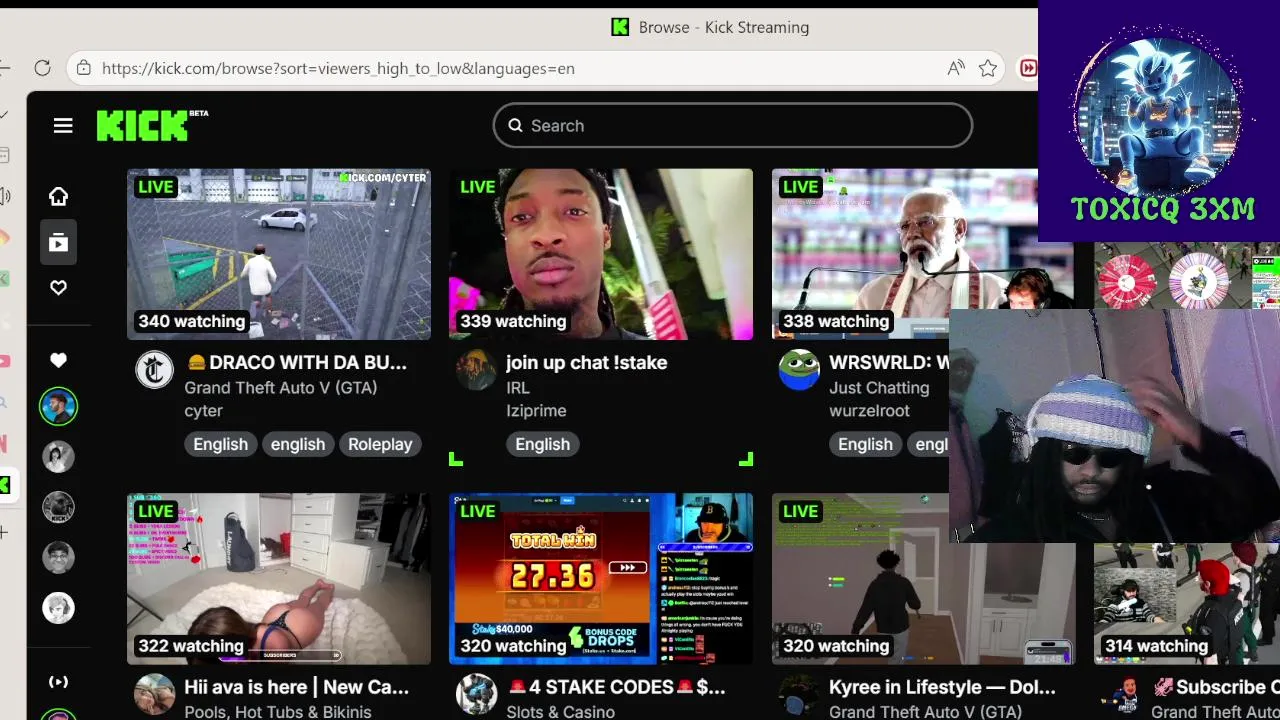Viewport: 1280px width, 720px height.
Task: Open stream title DRACO WITH DA BU...
Action: [x=296, y=362]
